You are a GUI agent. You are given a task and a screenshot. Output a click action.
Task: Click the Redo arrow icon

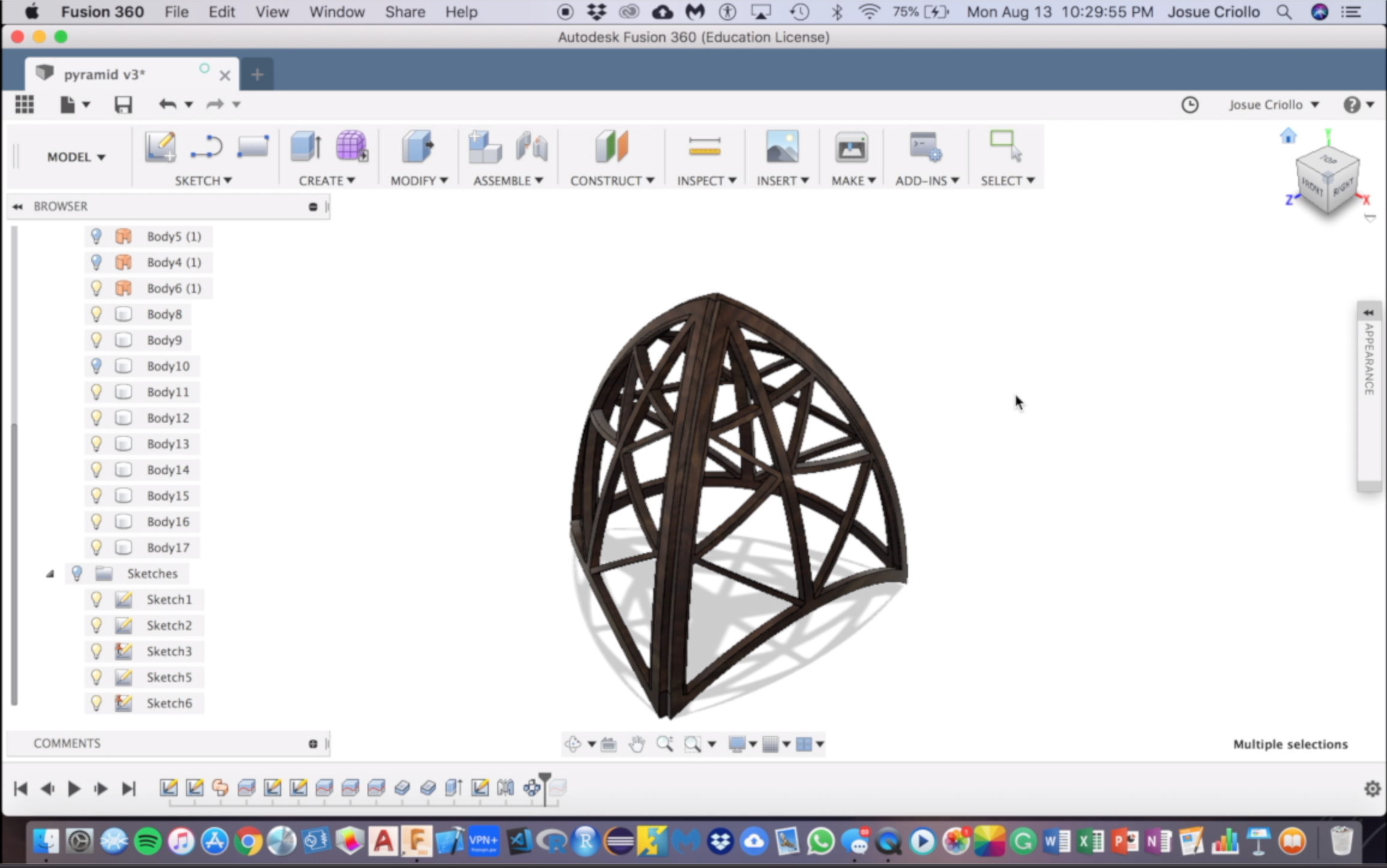click(x=214, y=104)
